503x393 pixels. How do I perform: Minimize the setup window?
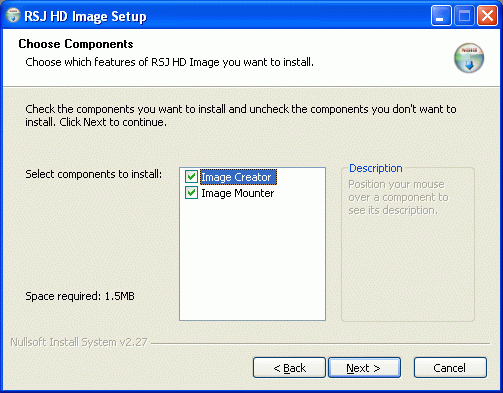click(x=441, y=15)
